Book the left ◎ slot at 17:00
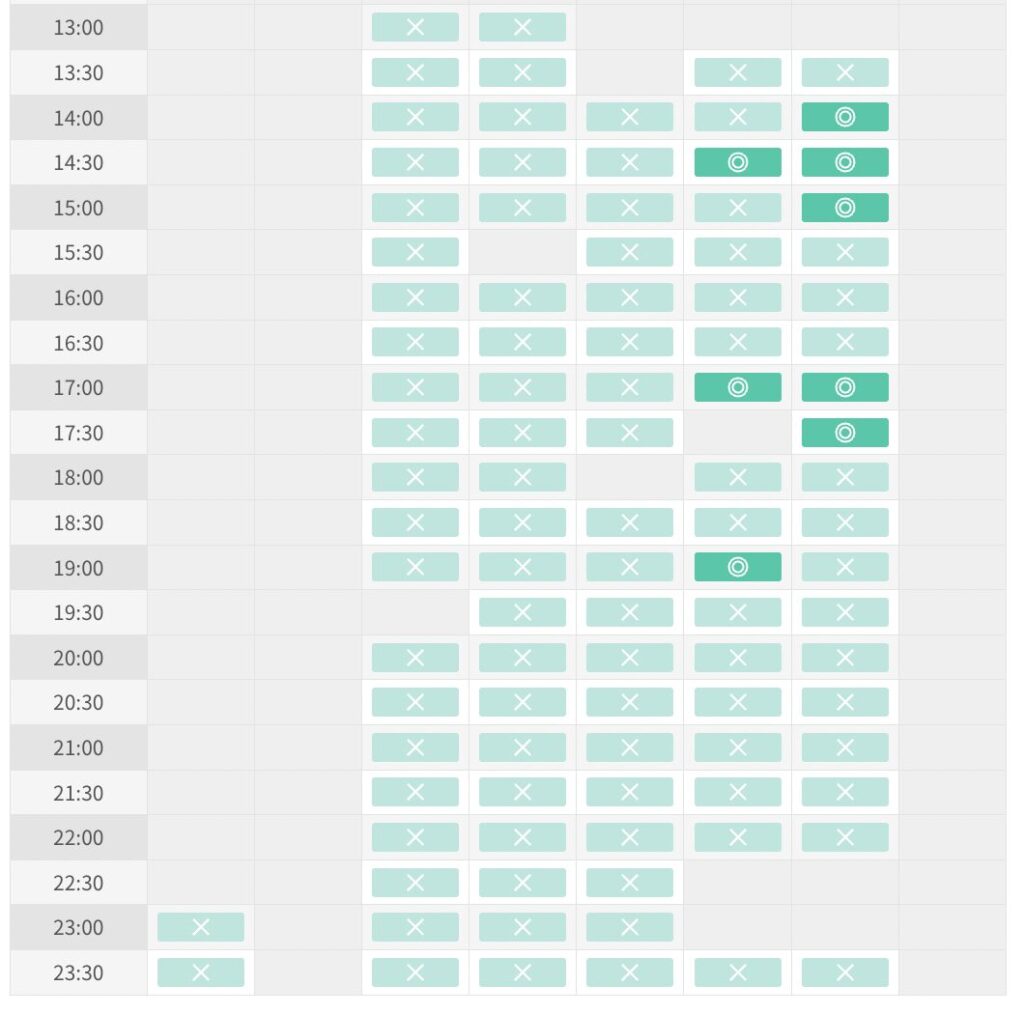 tap(737, 388)
